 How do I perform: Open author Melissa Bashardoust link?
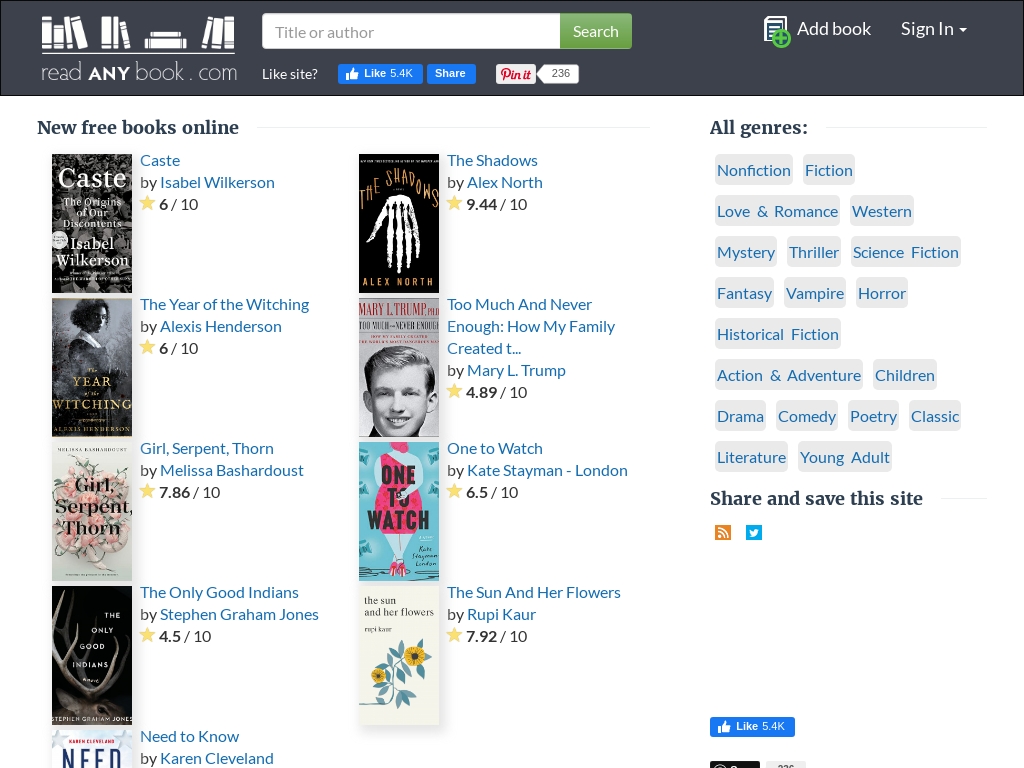point(232,471)
